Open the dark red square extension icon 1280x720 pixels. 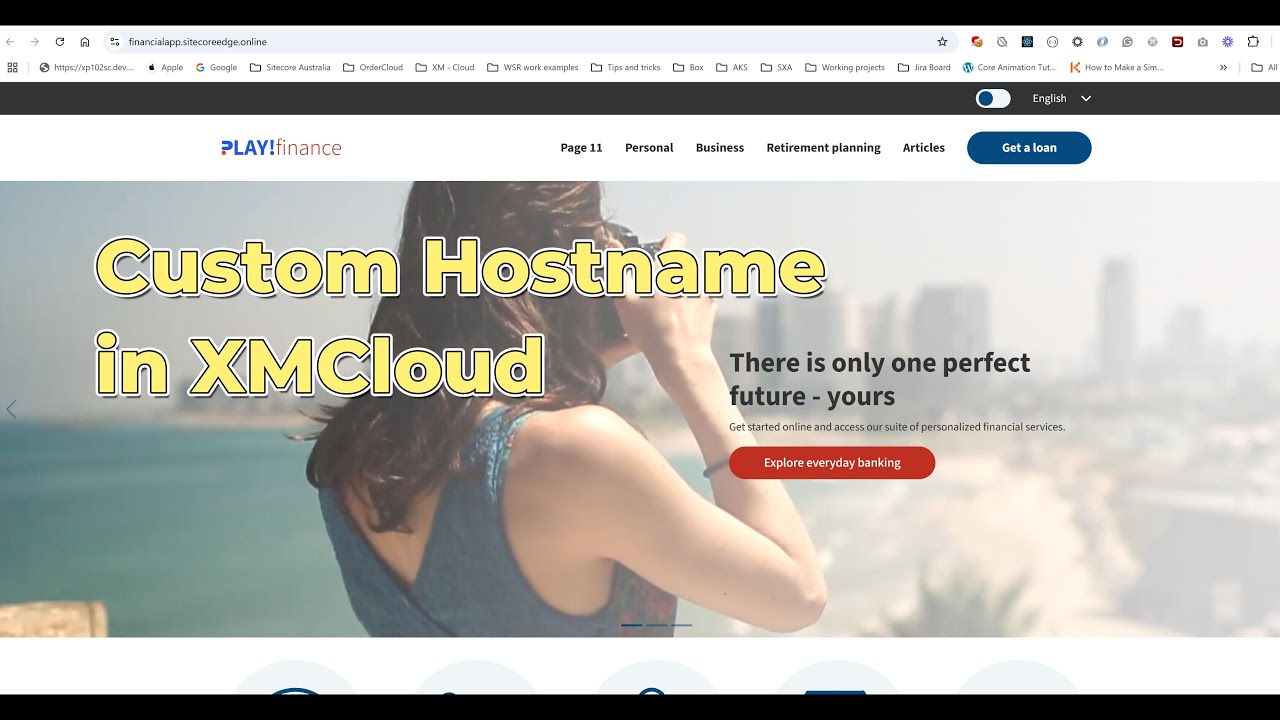click(x=1177, y=42)
